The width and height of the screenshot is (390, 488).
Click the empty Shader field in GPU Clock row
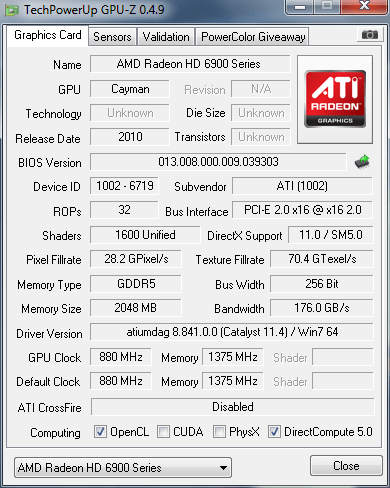343,357
